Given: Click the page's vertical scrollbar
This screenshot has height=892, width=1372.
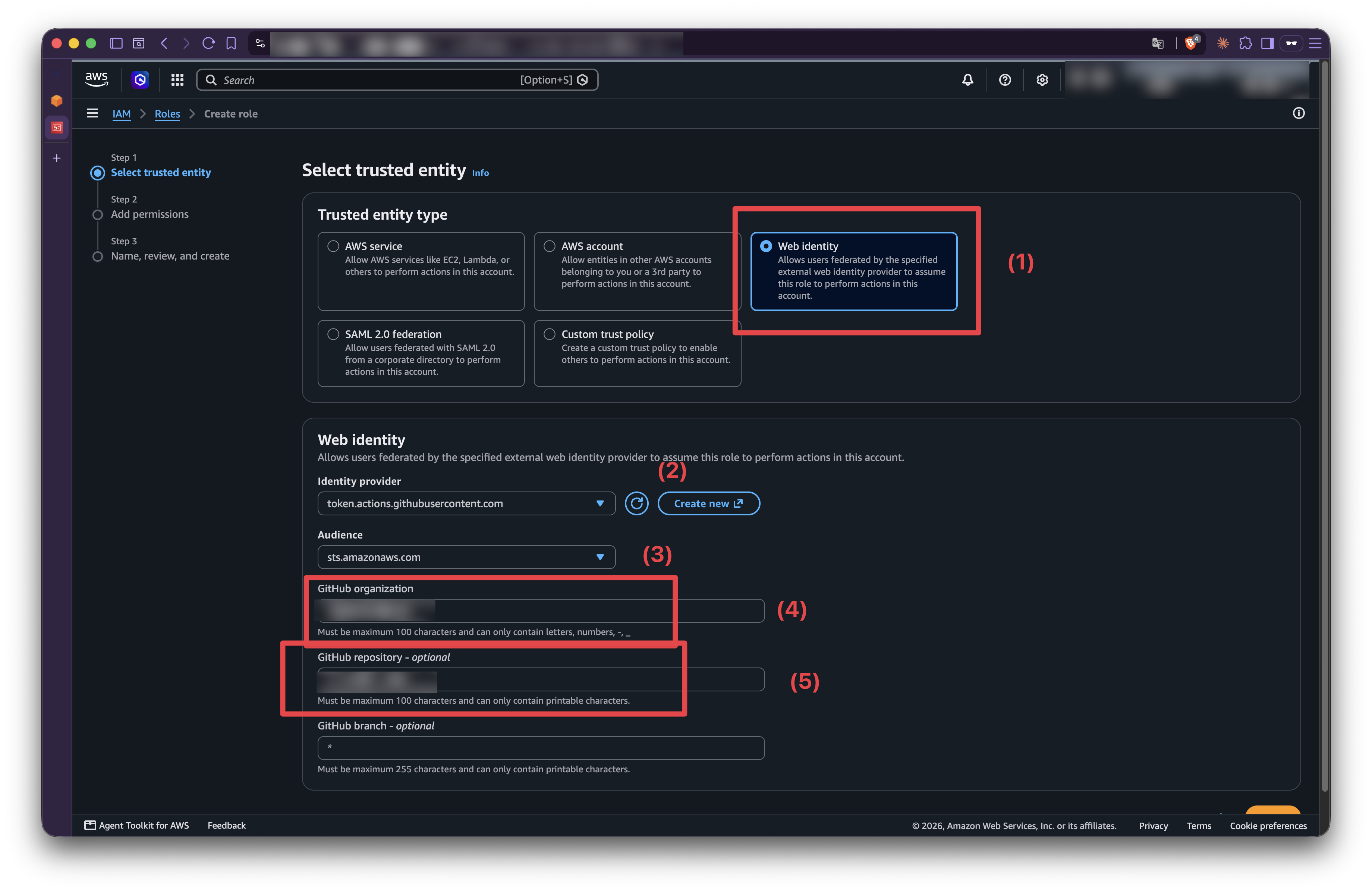Looking at the screenshot, I should tap(1324, 427).
